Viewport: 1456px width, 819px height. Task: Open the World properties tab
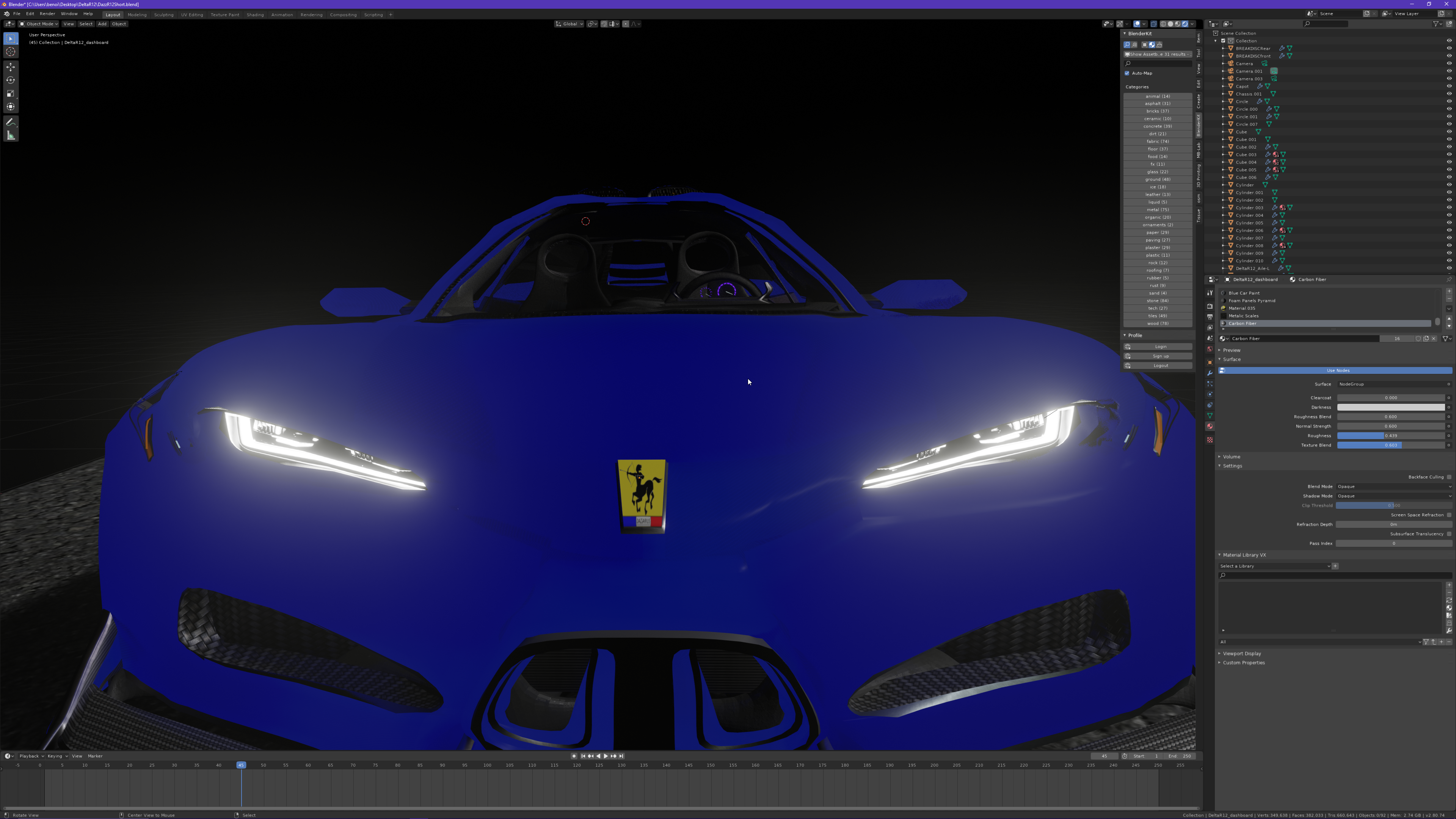(x=1210, y=349)
